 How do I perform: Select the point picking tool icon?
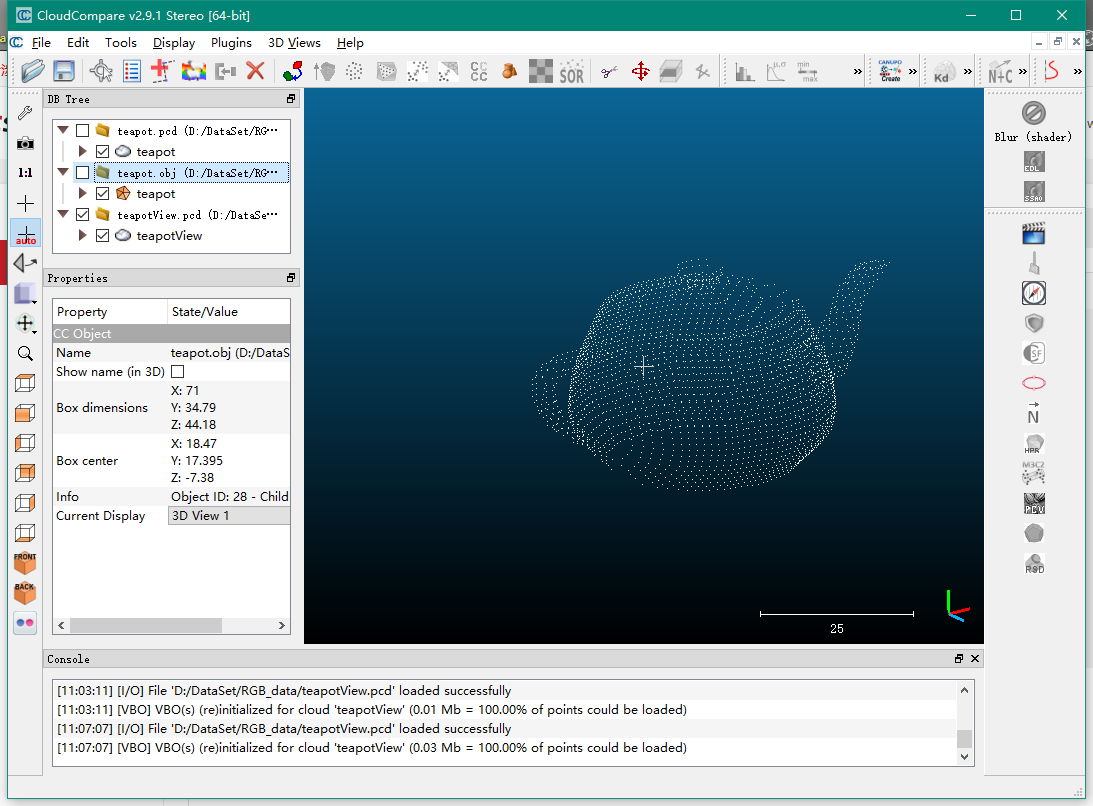coord(101,71)
